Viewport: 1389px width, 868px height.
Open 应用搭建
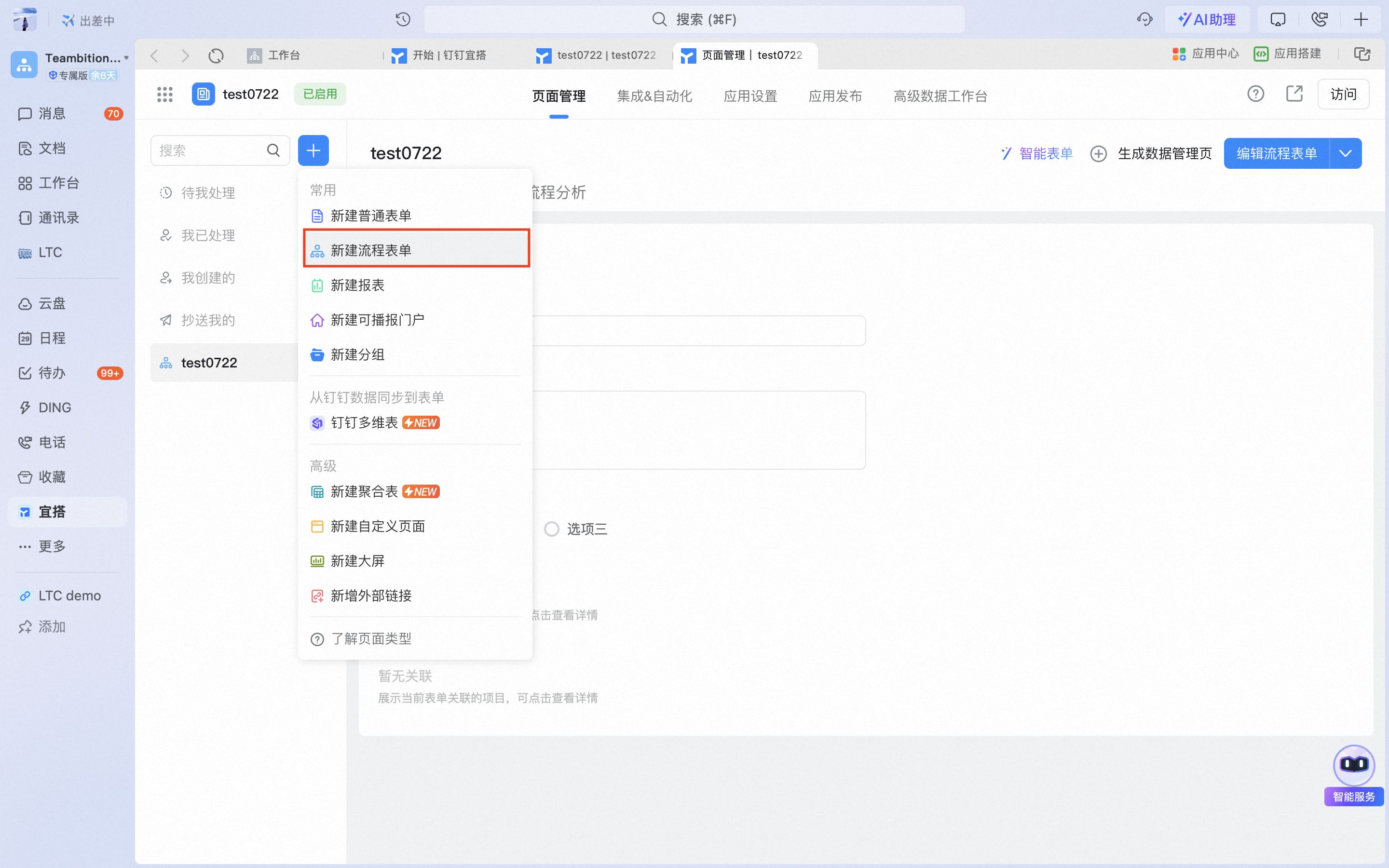[1287, 54]
